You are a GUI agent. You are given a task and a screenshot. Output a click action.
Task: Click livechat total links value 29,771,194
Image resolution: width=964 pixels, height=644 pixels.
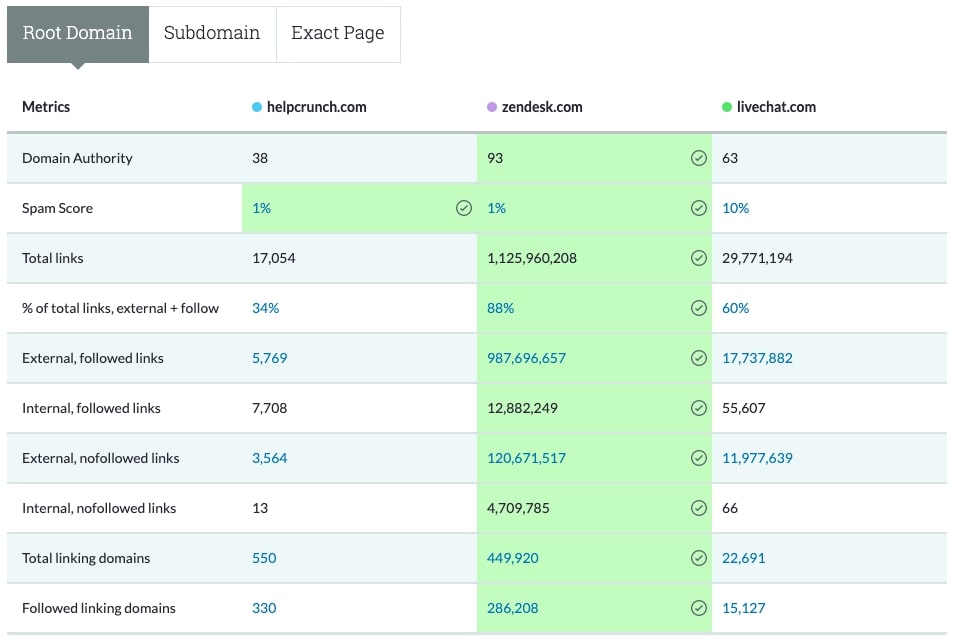(x=757, y=258)
